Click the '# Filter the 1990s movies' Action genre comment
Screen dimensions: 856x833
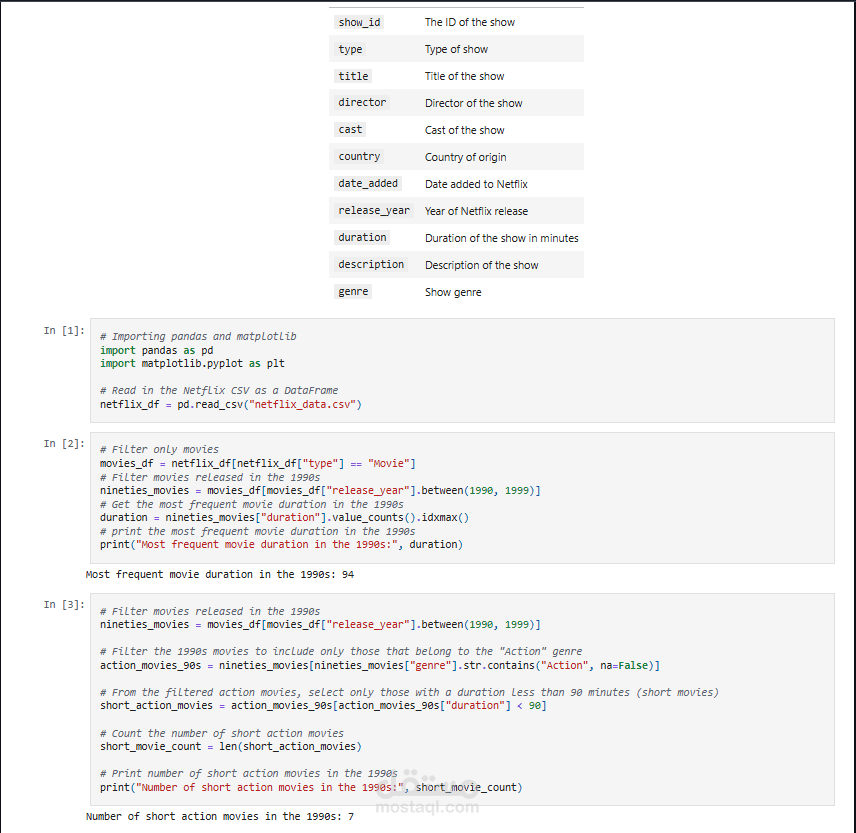click(341, 651)
